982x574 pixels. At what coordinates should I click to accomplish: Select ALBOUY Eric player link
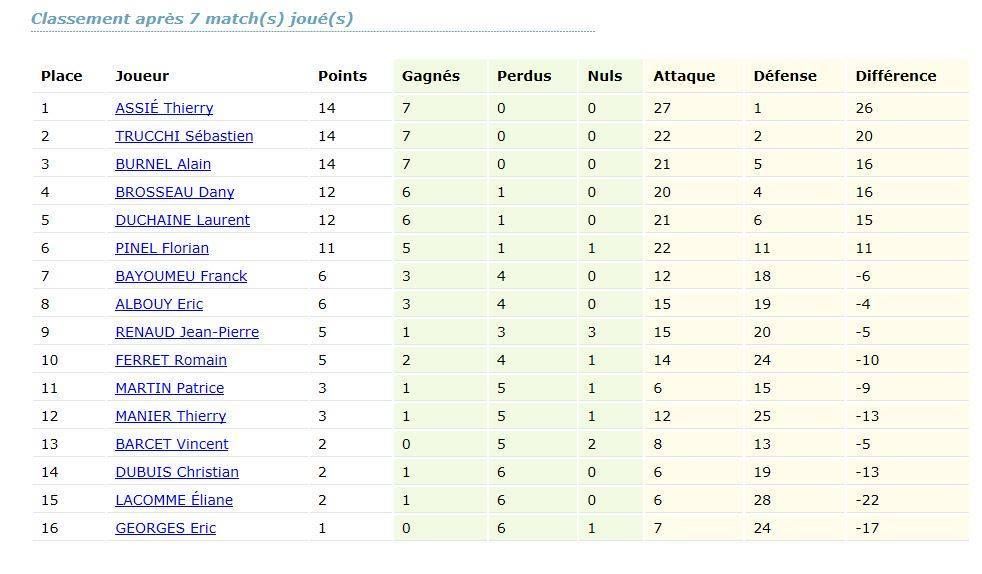[159, 304]
